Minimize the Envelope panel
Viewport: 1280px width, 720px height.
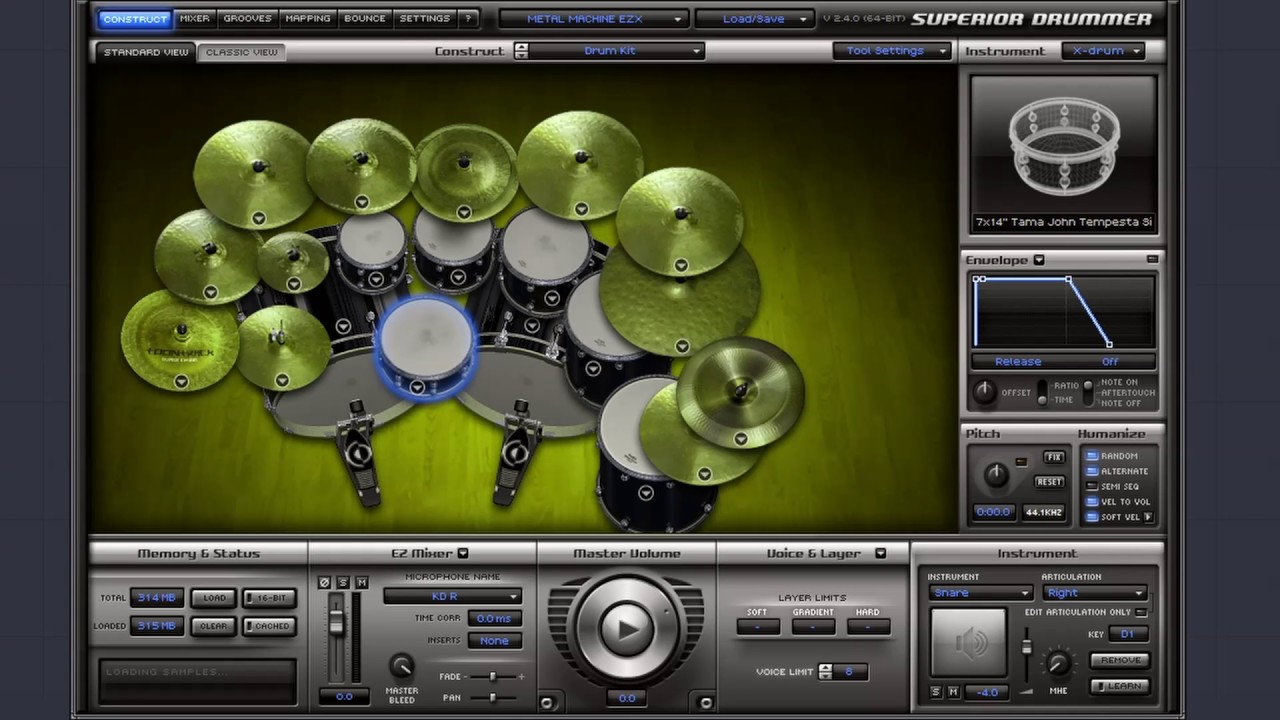[1152, 259]
